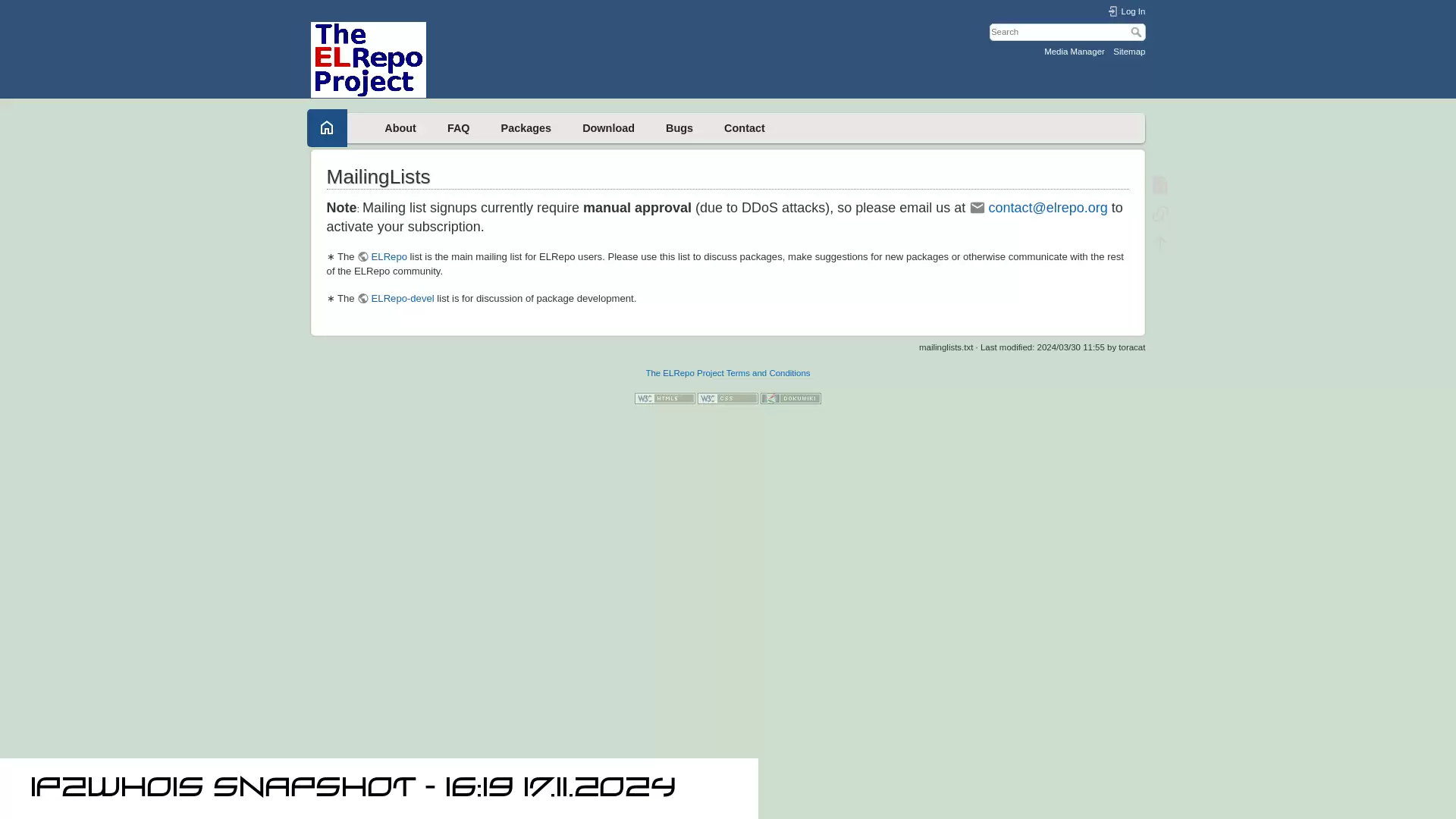Screen dimensions: 1456x819
Task: Click The ELRepo Project Terms and Conditions link
Action: [727, 373]
